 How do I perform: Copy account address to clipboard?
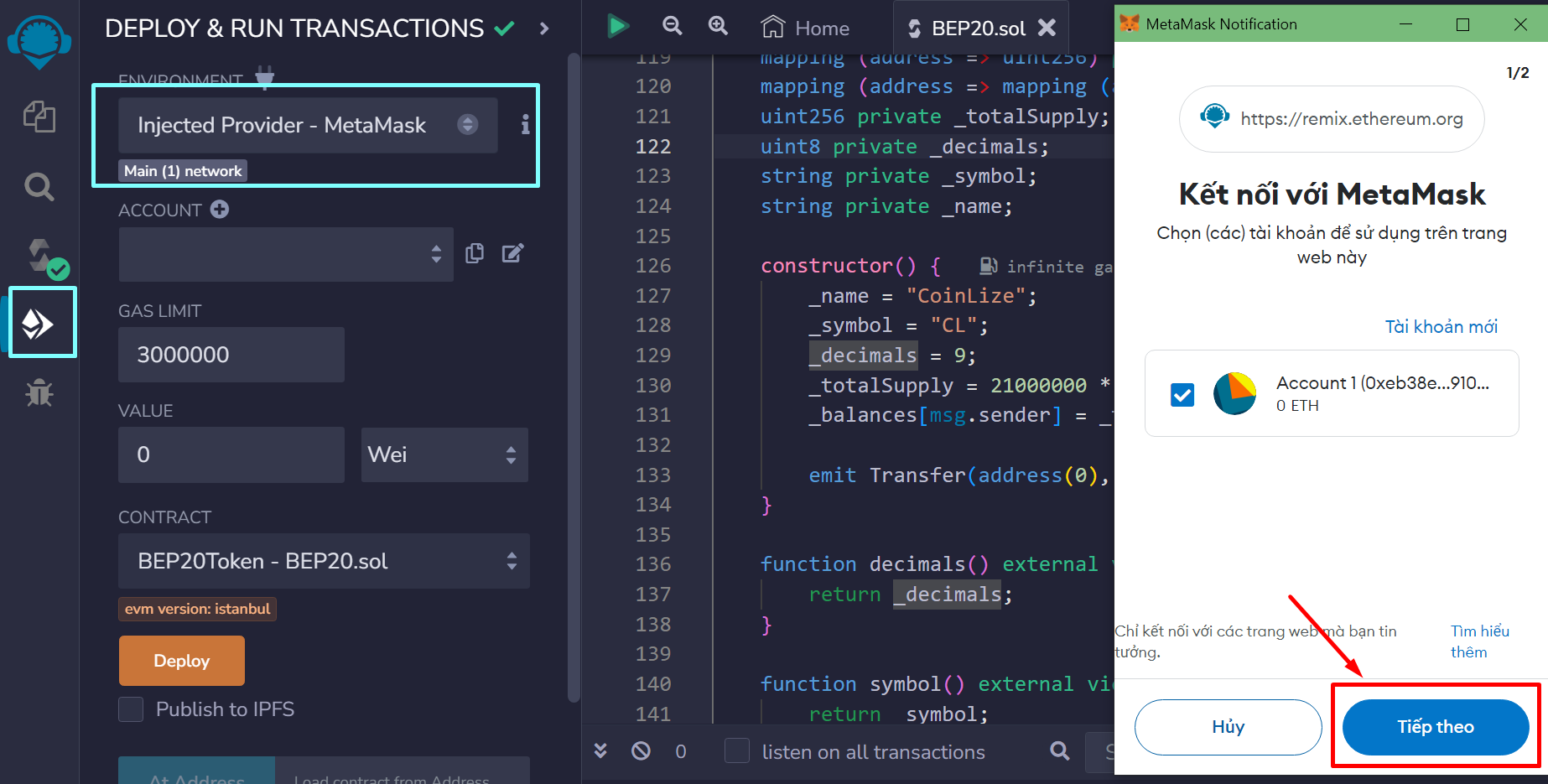475,253
